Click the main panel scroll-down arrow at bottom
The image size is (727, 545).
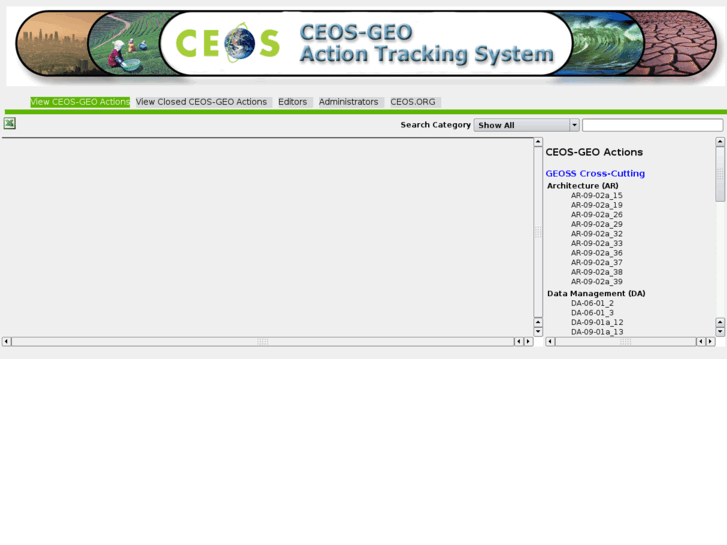538,332
